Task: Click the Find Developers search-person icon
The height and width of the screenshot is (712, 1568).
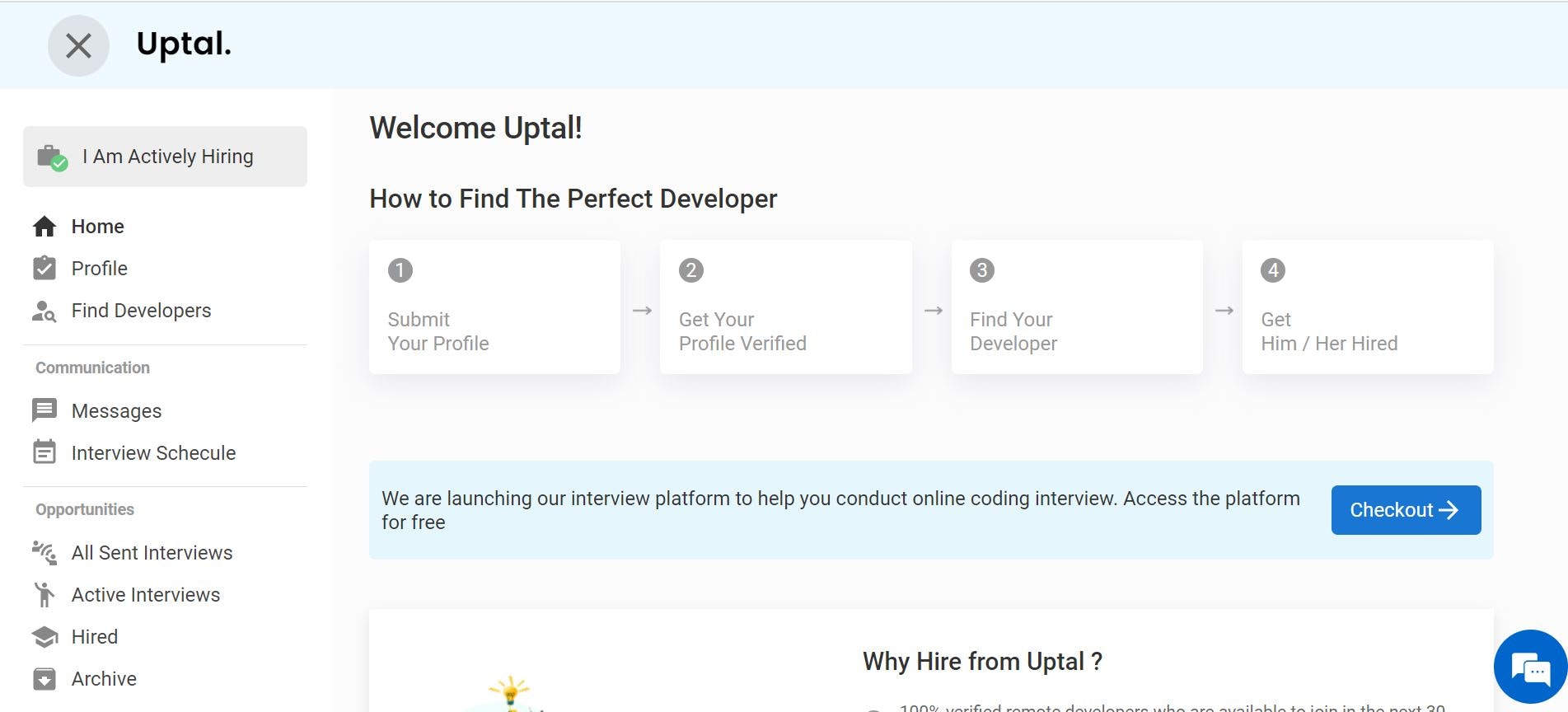Action: pos(44,311)
